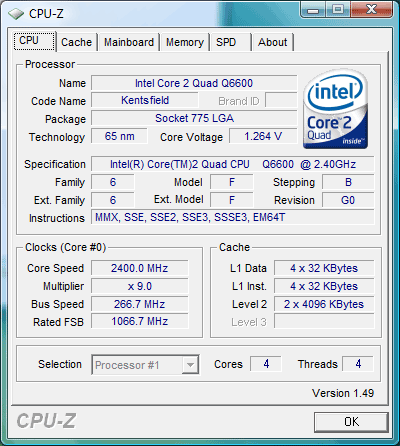The width and height of the screenshot is (400, 446).
Task: Switch to the Cache tab
Action: point(76,42)
